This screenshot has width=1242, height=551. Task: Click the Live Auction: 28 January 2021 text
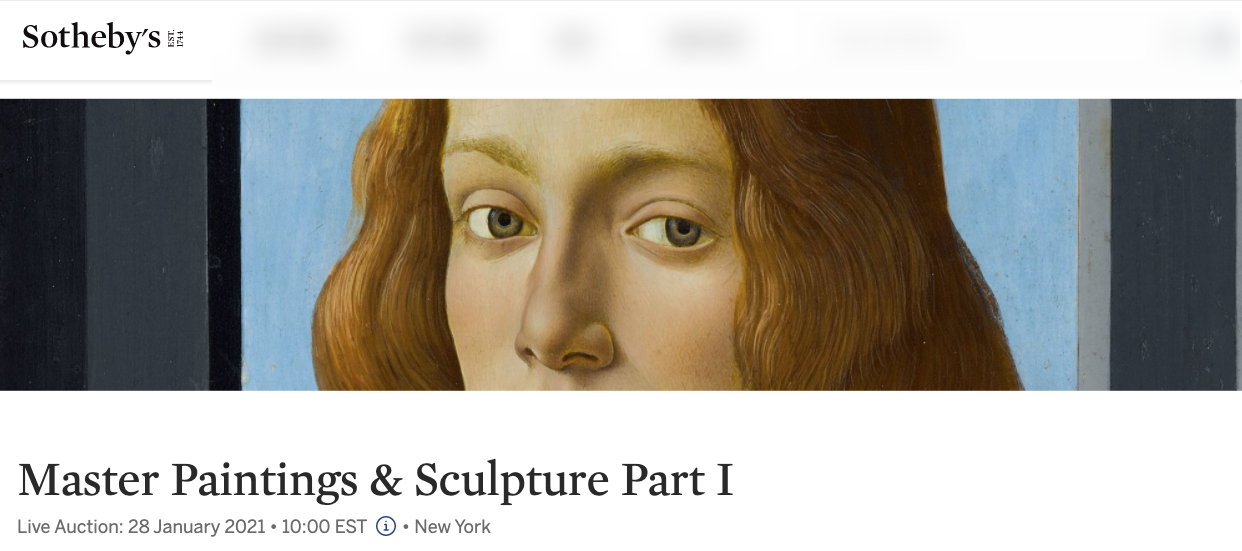(x=141, y=526)
